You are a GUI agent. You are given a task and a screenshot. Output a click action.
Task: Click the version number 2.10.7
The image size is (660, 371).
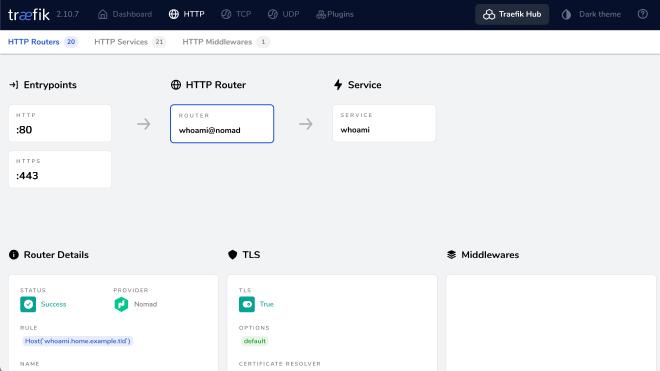67,14
